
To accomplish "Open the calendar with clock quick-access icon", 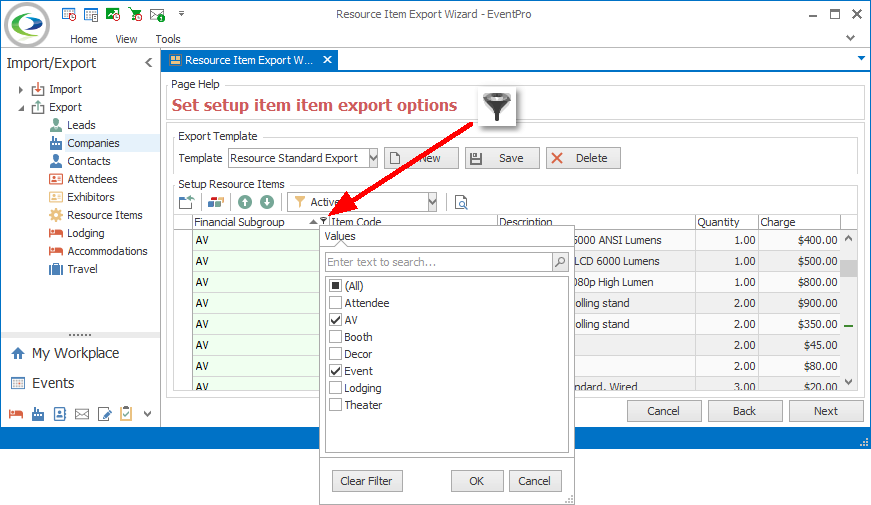I will coord(69,14).
